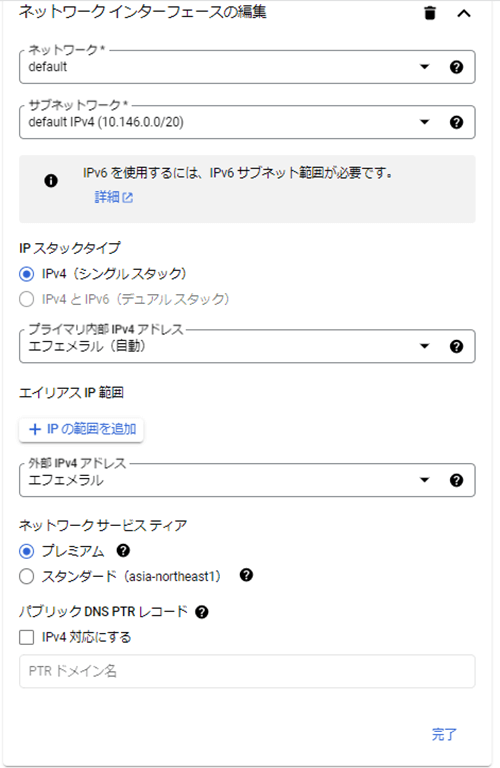The image size is (500, 768).
Task: Select IPv4 と IPv6 (デュアルスタック) option
Action: [x=26, y=299]
